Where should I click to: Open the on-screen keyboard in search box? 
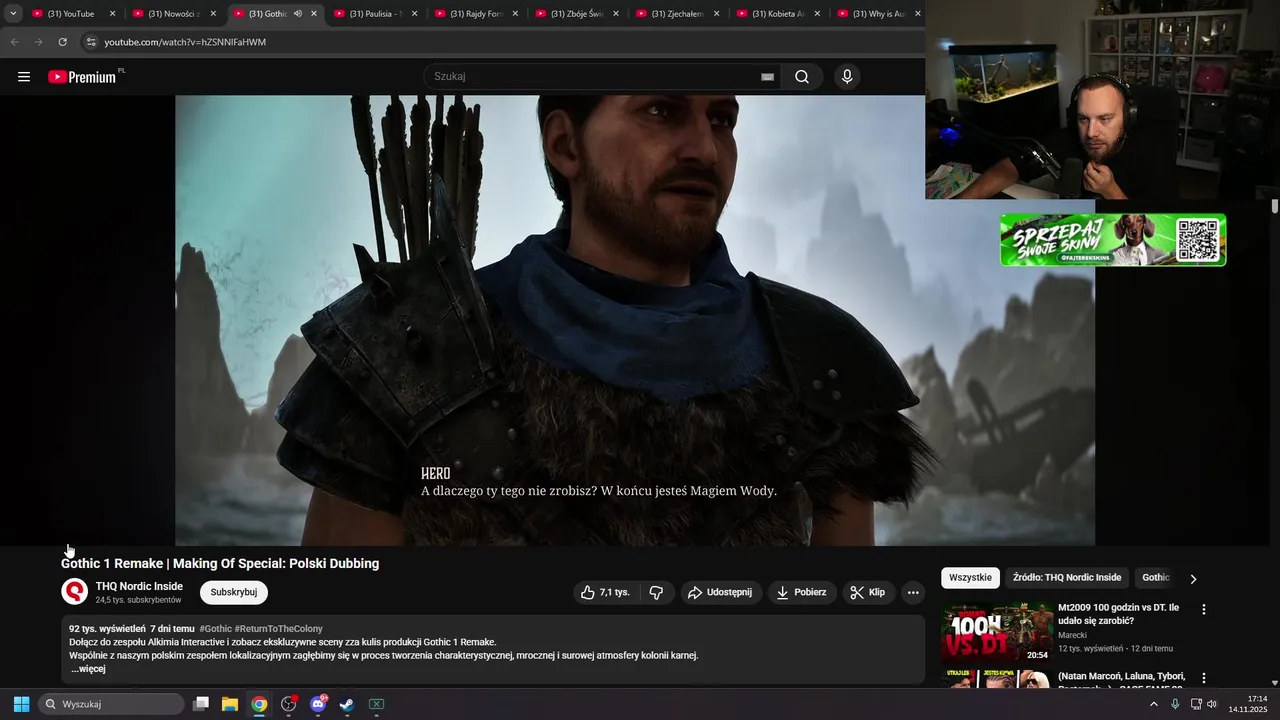pos(767,77)
